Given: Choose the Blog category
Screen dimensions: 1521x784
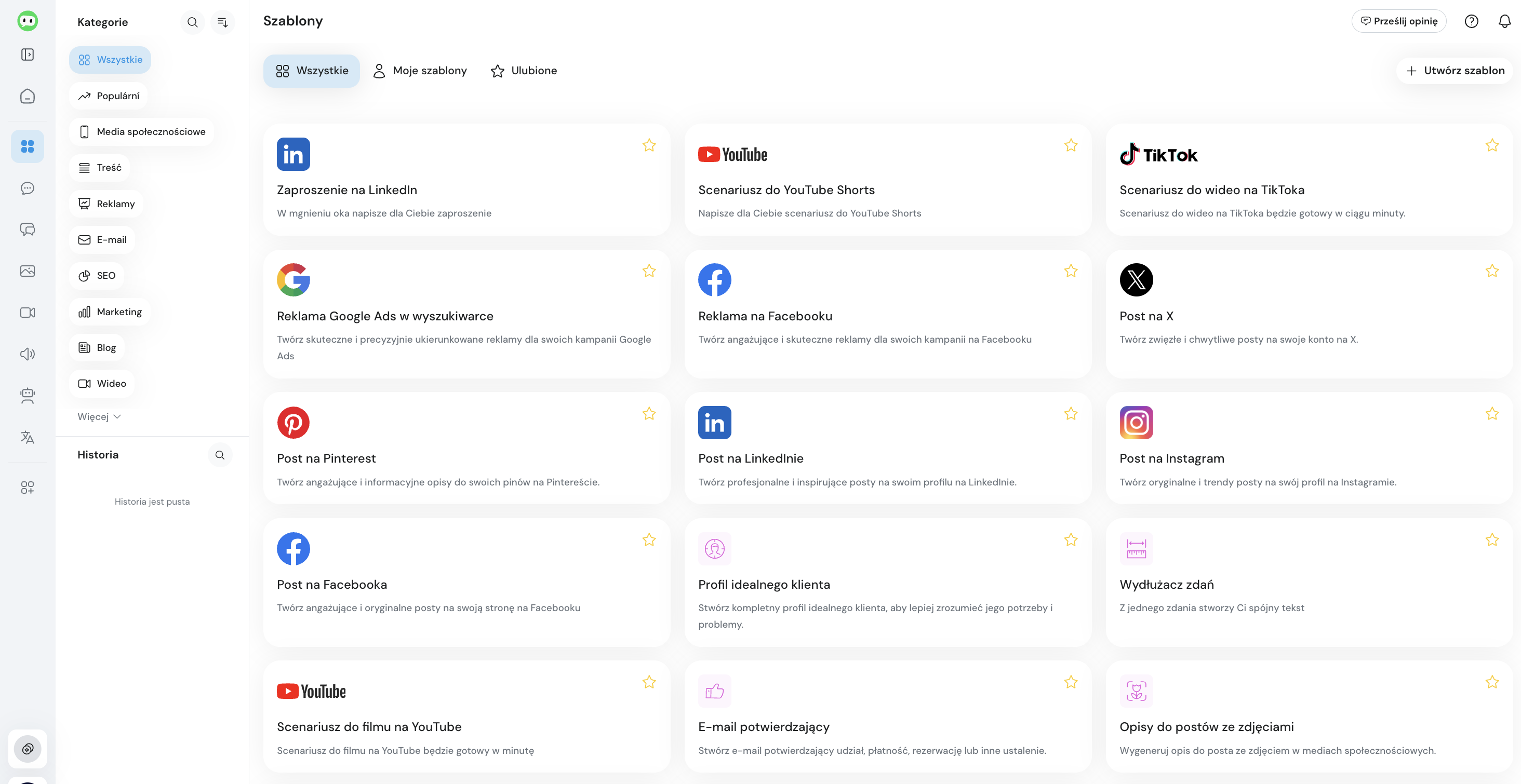Looking at the screenshot, I should click(97, 348).
